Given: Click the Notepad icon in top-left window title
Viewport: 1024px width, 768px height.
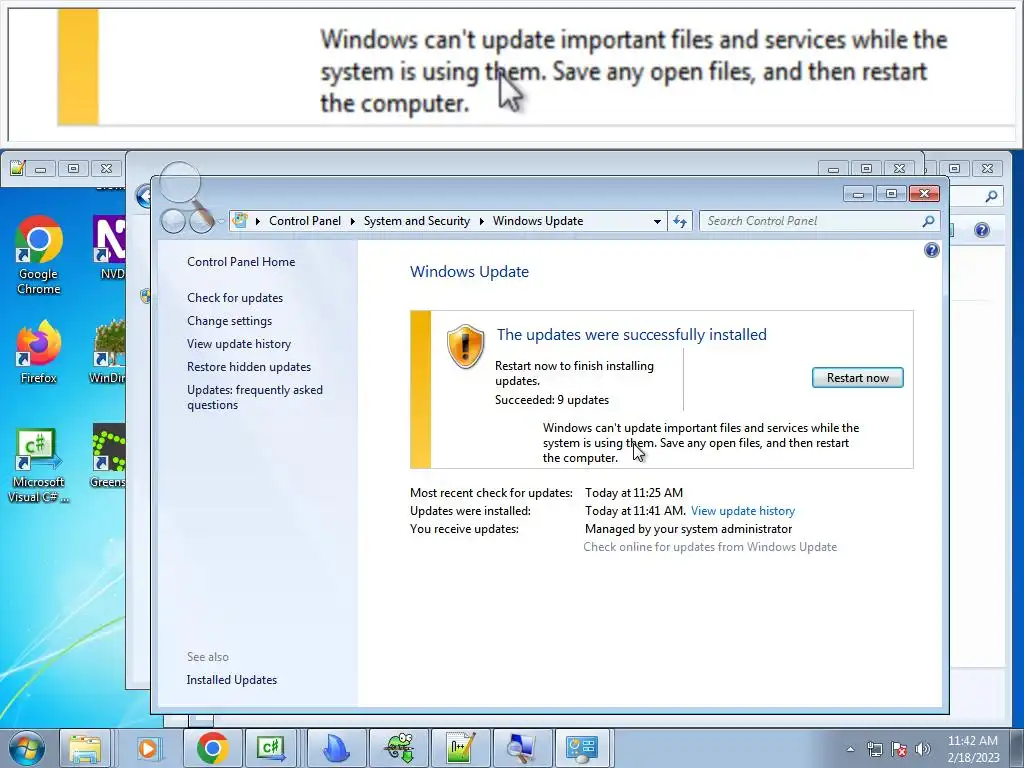Looking at the screenshot, I should [18, 168].
